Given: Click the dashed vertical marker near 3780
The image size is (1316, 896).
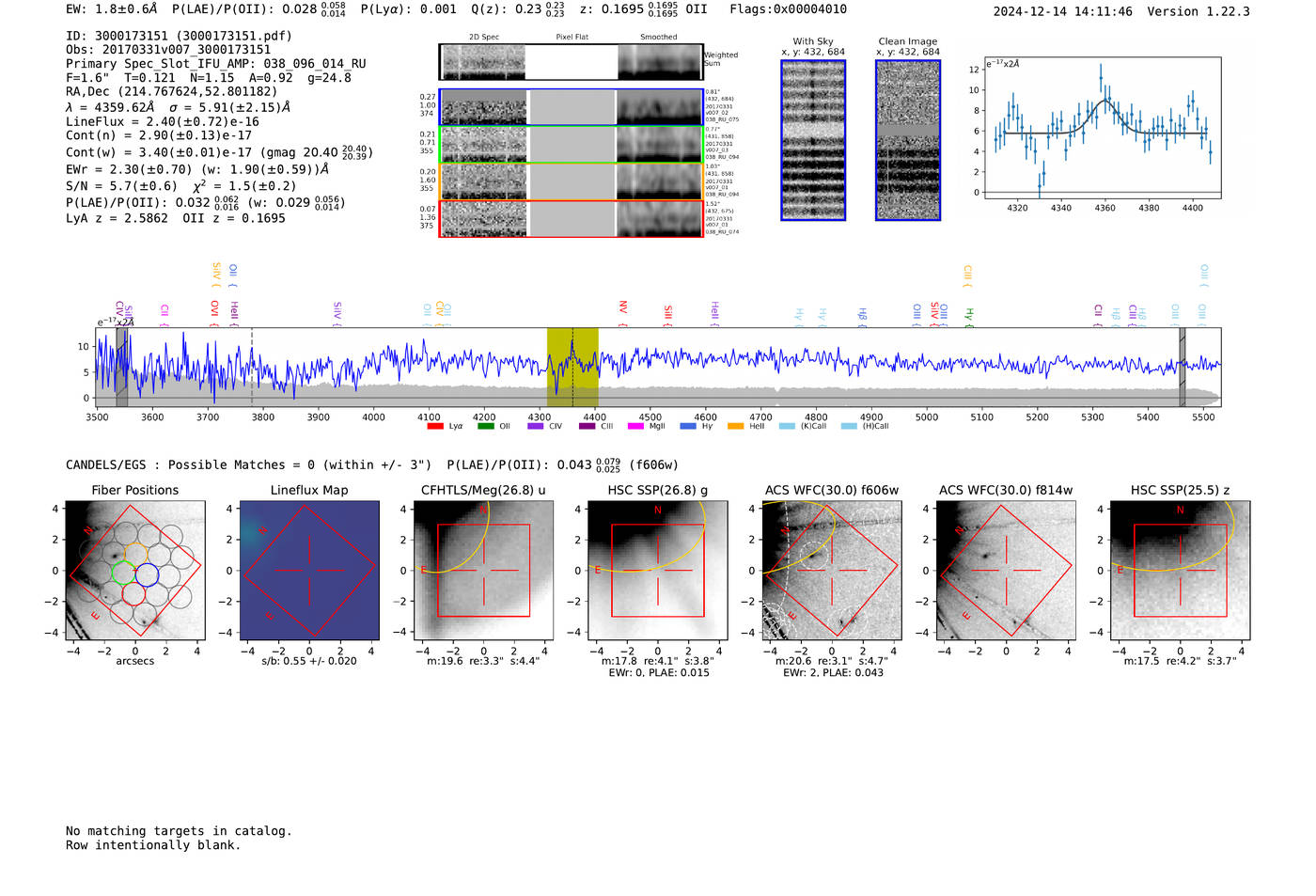Looking at the screenshot, I should tap(252, 367).
